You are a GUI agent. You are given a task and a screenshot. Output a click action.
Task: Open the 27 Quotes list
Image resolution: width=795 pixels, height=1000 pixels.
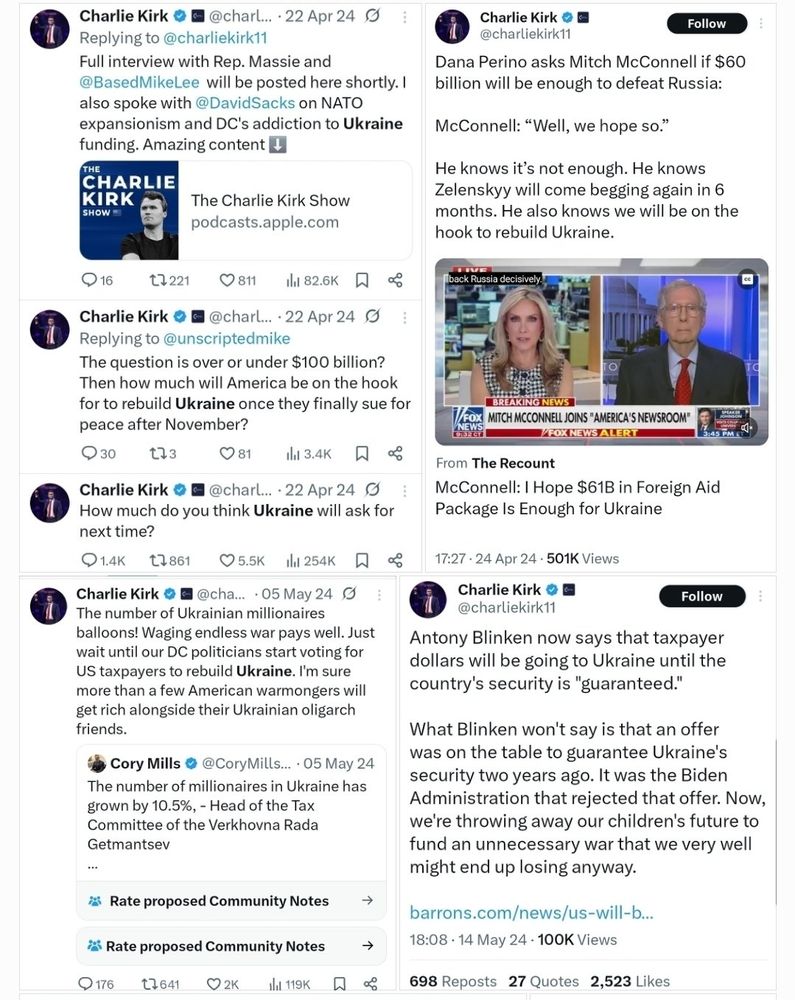(x=543, y=982)
